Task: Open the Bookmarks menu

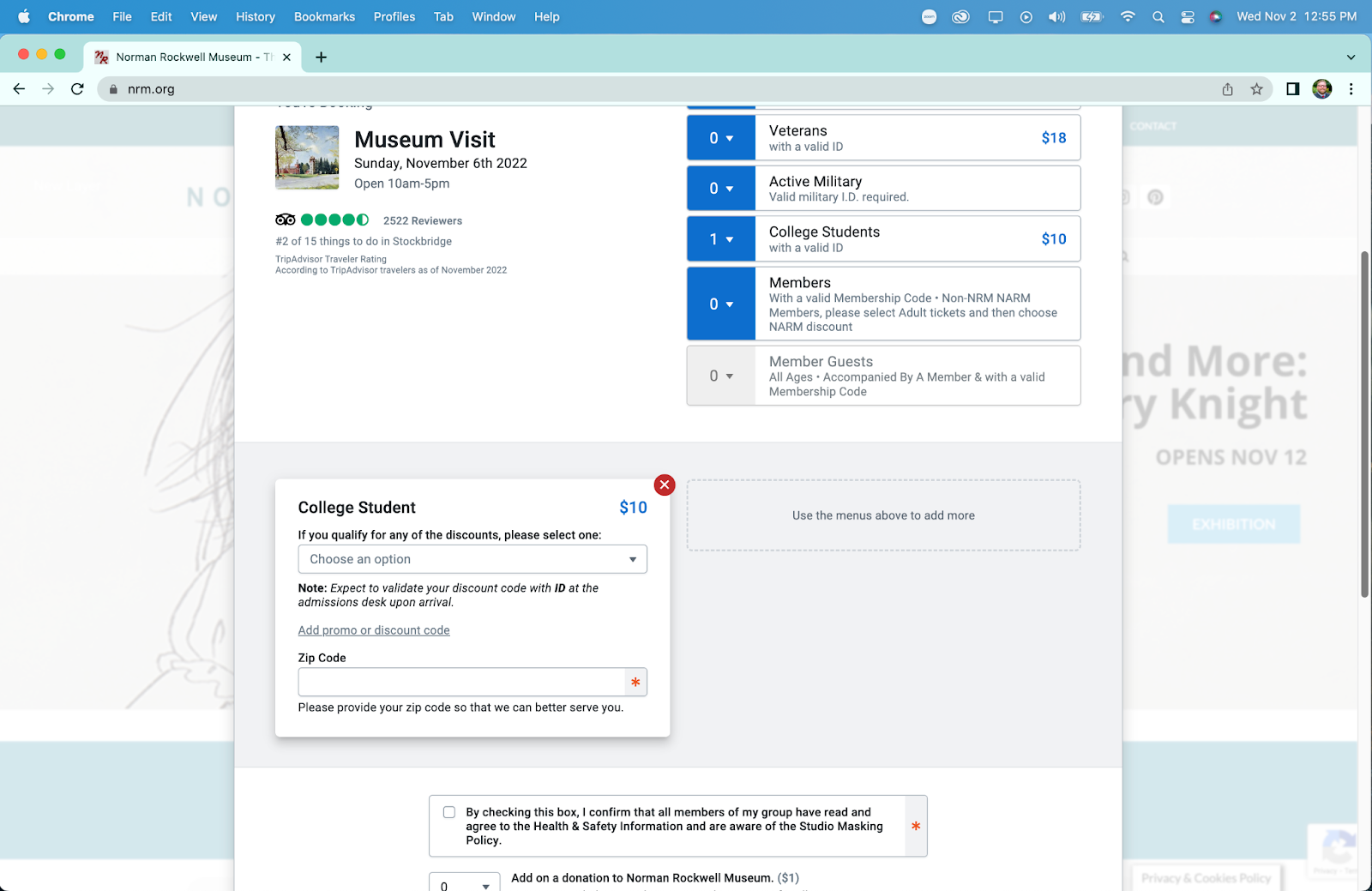Action: point(324,16)
